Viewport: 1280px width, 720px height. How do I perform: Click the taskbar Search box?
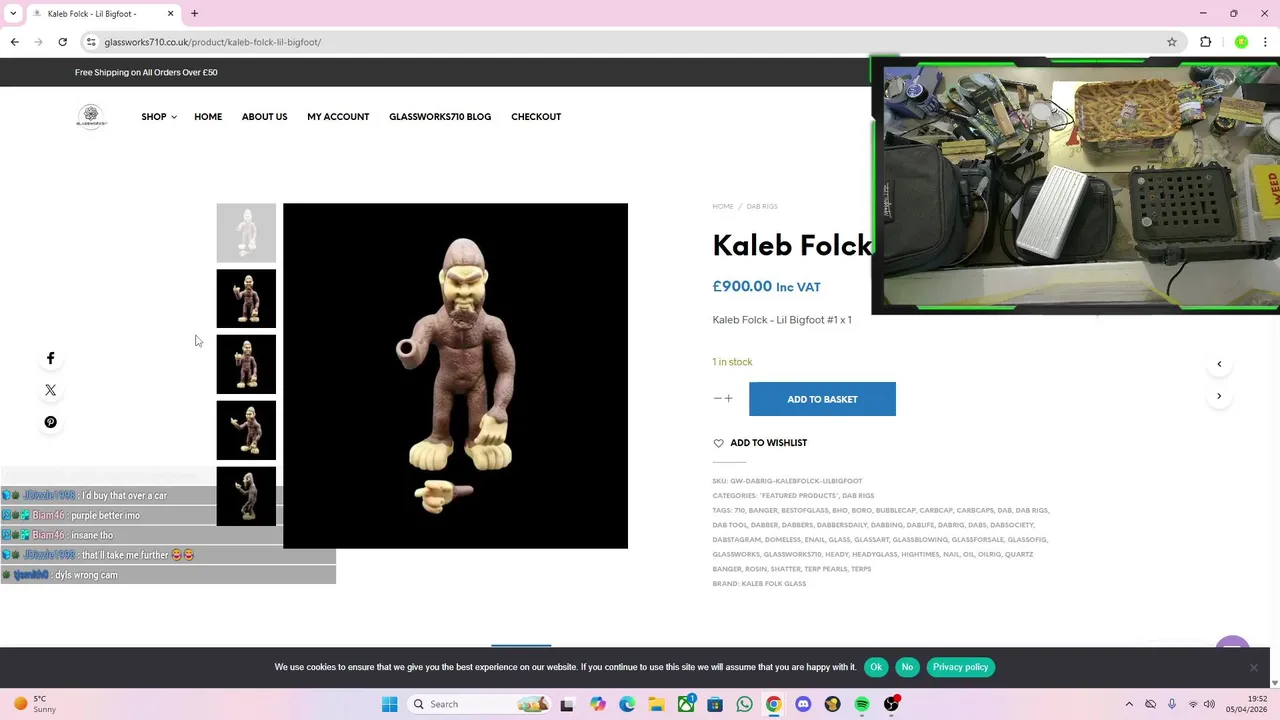point(479,704)
